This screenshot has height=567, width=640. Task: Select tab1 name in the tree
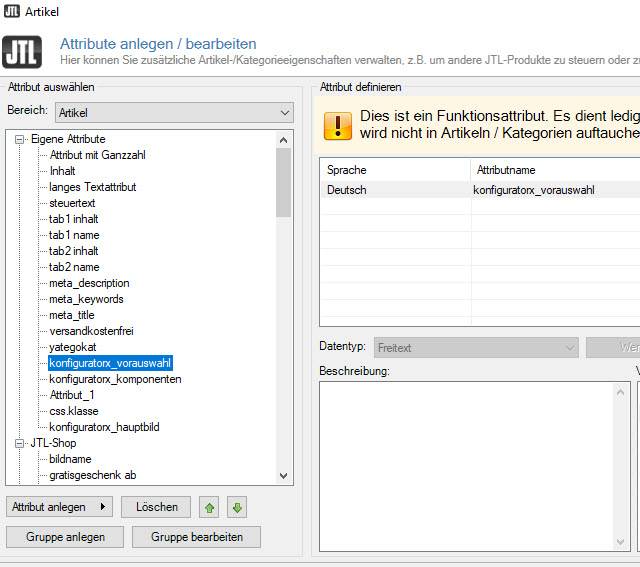(74, 235)
